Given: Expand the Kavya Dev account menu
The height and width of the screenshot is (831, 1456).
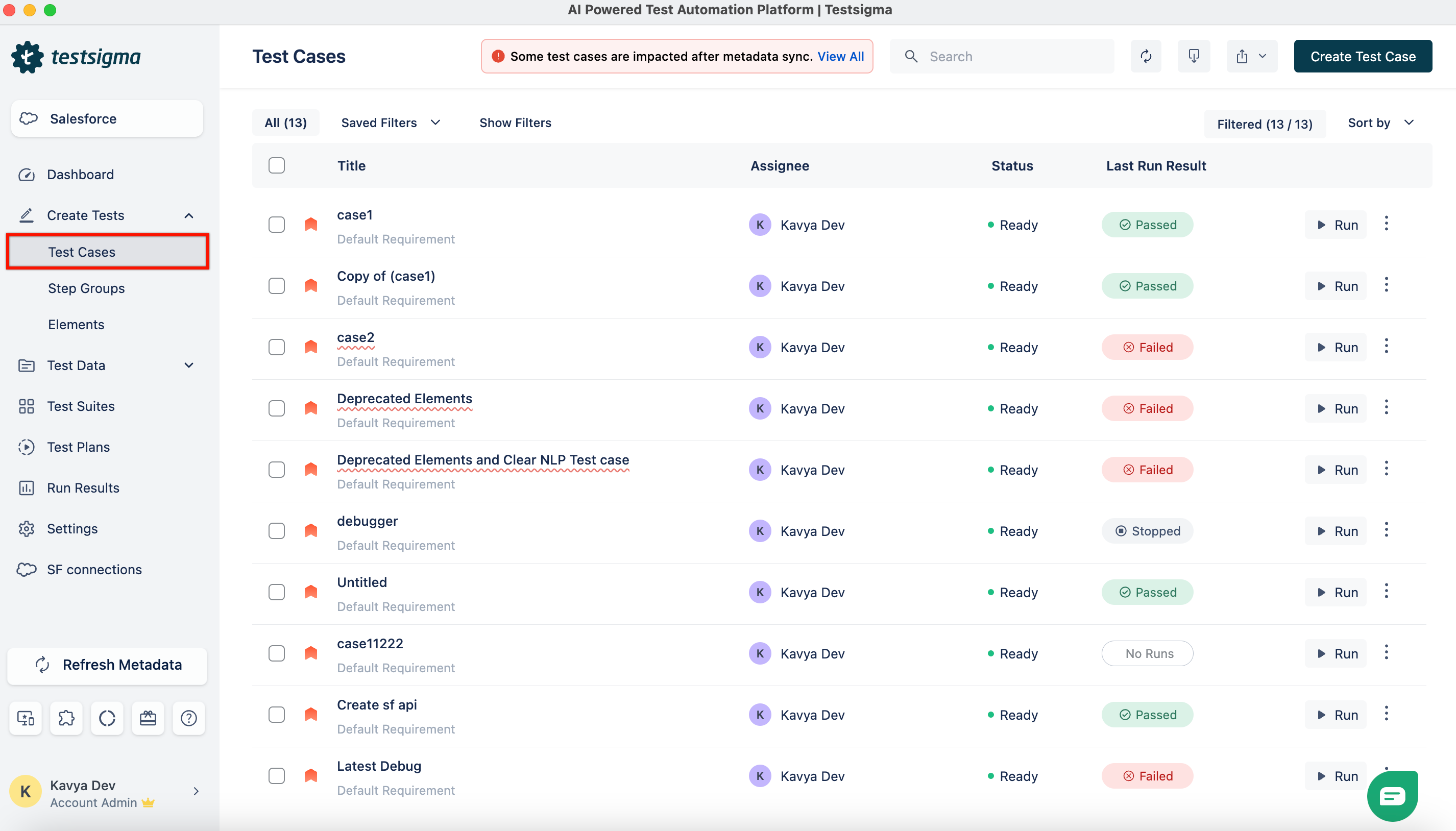Looking at the screenshot, I should coord(196,791).
